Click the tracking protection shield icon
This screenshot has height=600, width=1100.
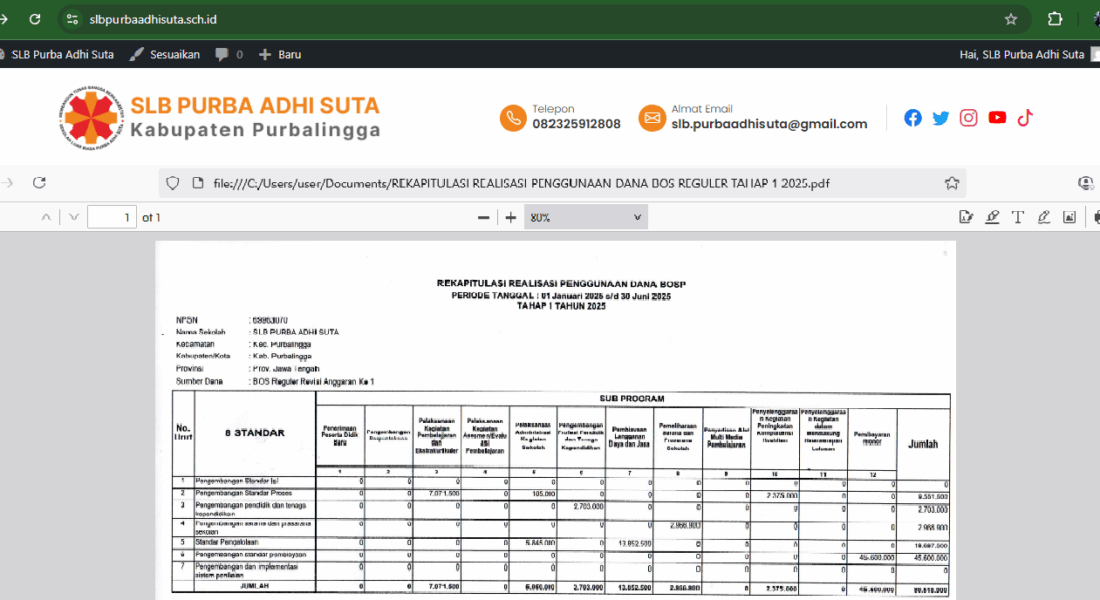pos(173,183)
